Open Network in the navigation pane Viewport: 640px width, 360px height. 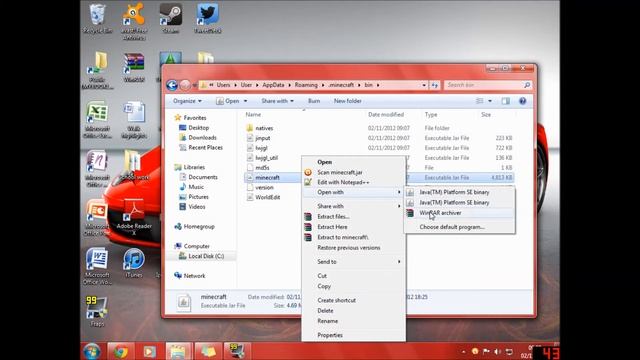coord(194,276)
